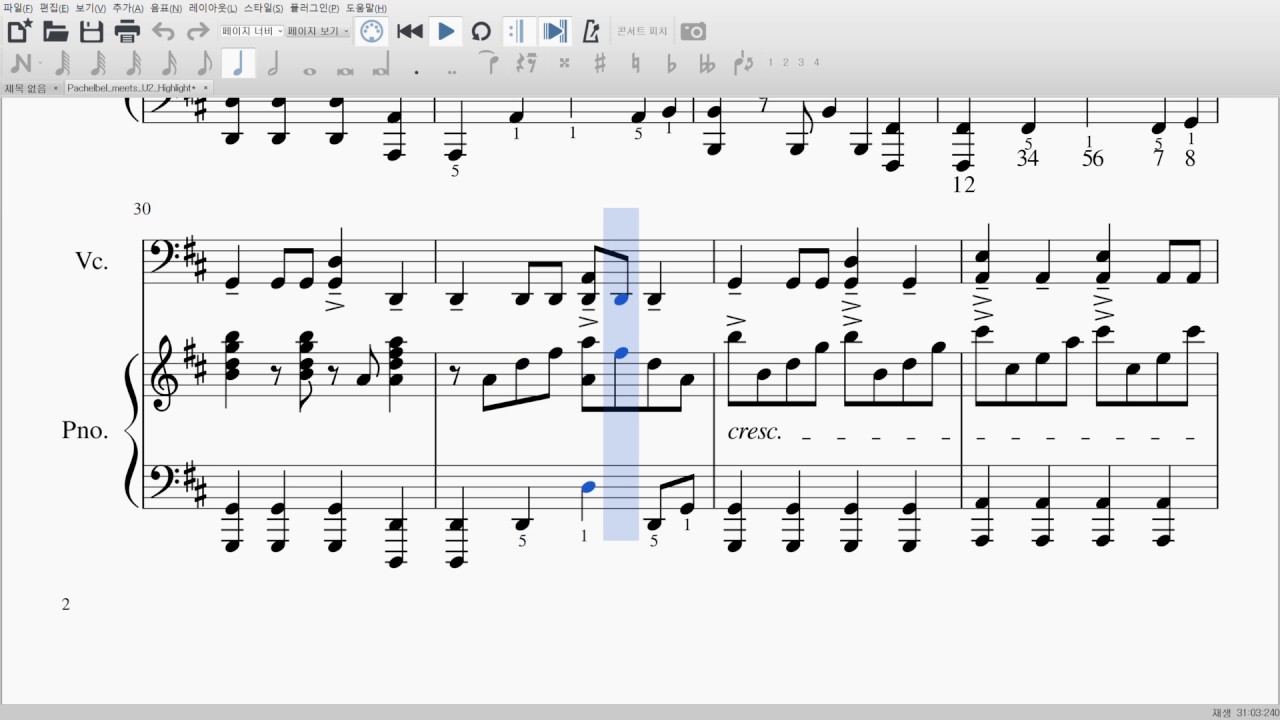Take image capture with camera icon
The image size is (1280, 720).
pyautogui.click(x=693, y=31)
